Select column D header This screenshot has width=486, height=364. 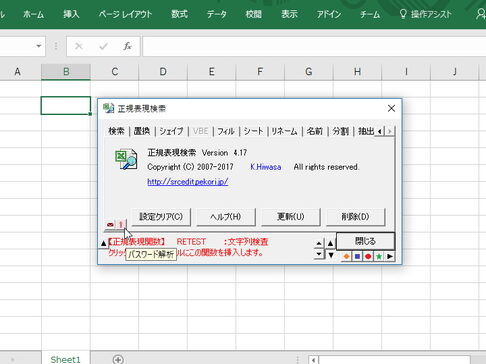pos(163,72)
